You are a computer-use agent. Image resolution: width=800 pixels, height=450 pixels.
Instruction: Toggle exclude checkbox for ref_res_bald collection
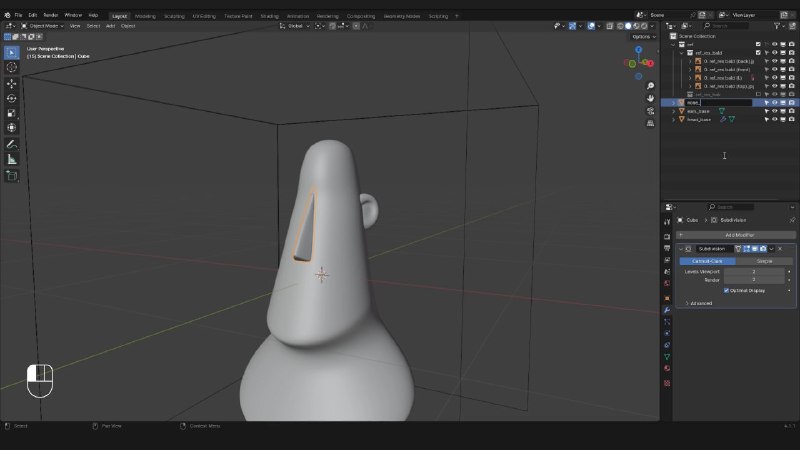[x=758, y=53]
